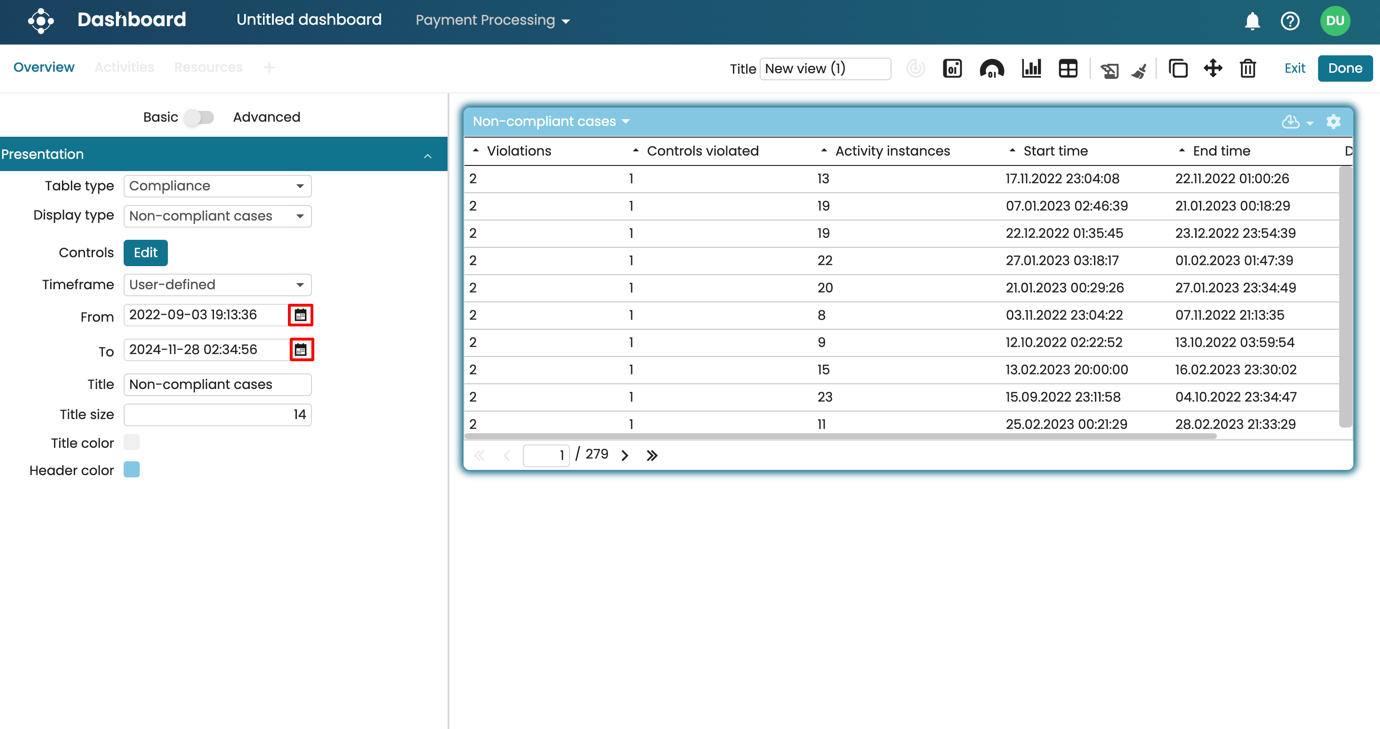
Task: Open the Payment Processing menu
Action: pyautogui.click(x=492, y=21)
